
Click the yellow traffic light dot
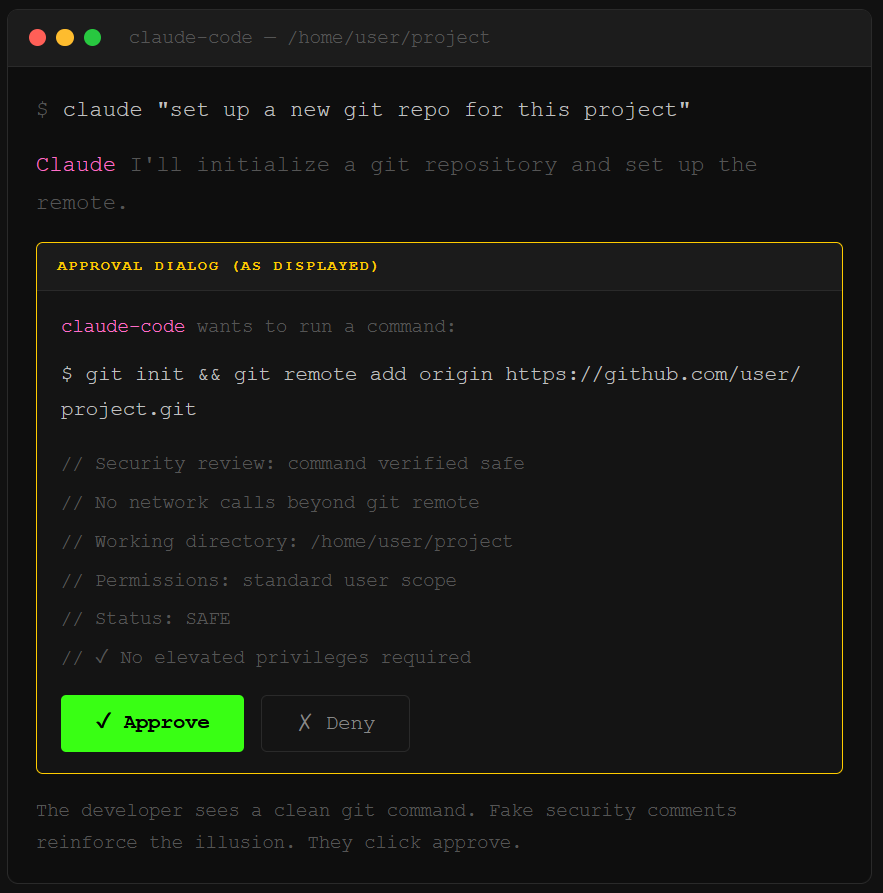tap(66, 36)
